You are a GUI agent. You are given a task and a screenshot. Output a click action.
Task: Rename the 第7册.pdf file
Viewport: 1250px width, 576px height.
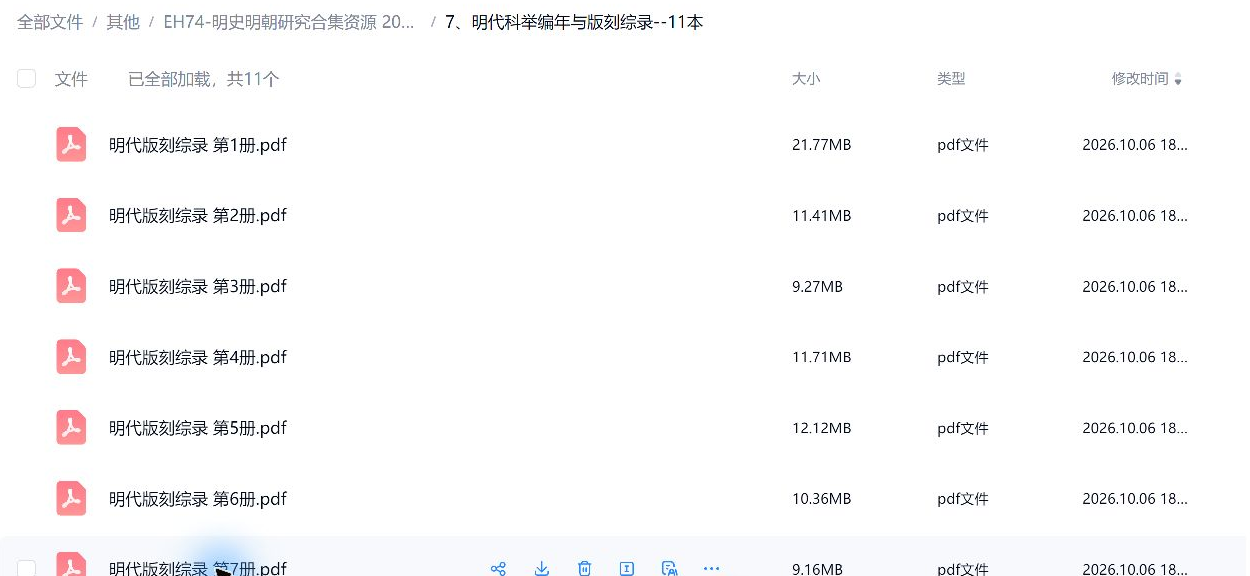[627, 569]
